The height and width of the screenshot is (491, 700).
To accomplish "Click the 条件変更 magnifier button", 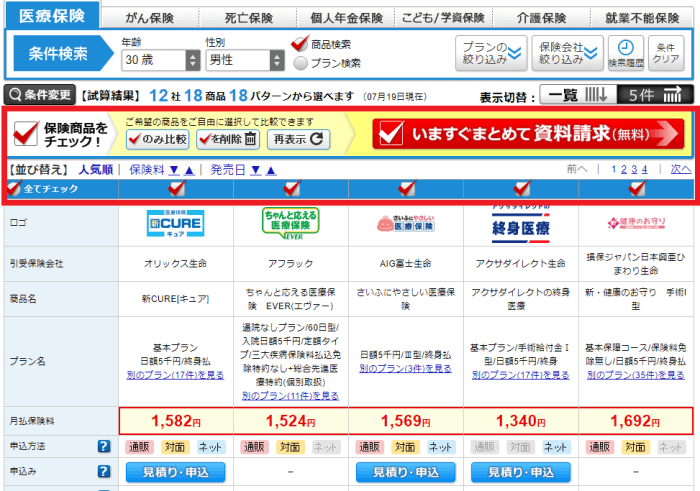I will [x=39, y=95].
